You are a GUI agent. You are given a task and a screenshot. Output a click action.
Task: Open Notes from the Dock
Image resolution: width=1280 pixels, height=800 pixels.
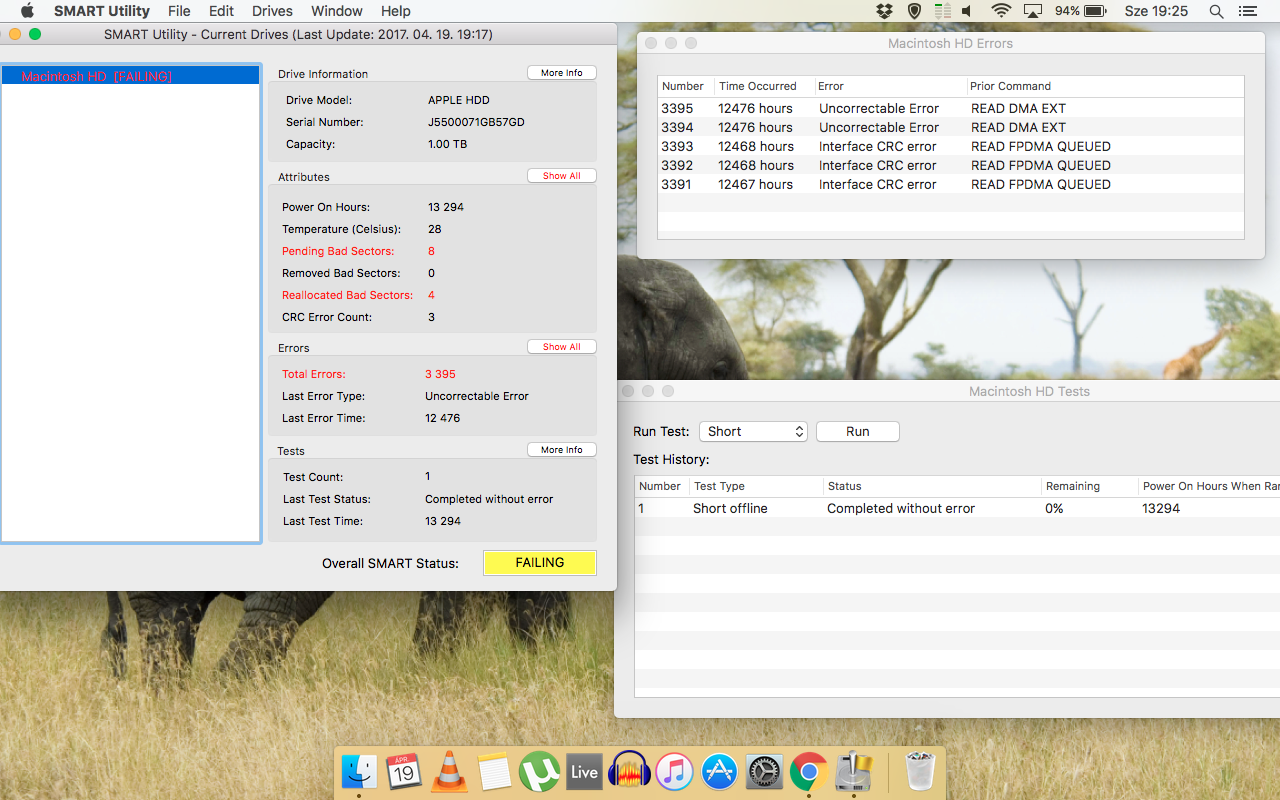click(x=494, y=771)
